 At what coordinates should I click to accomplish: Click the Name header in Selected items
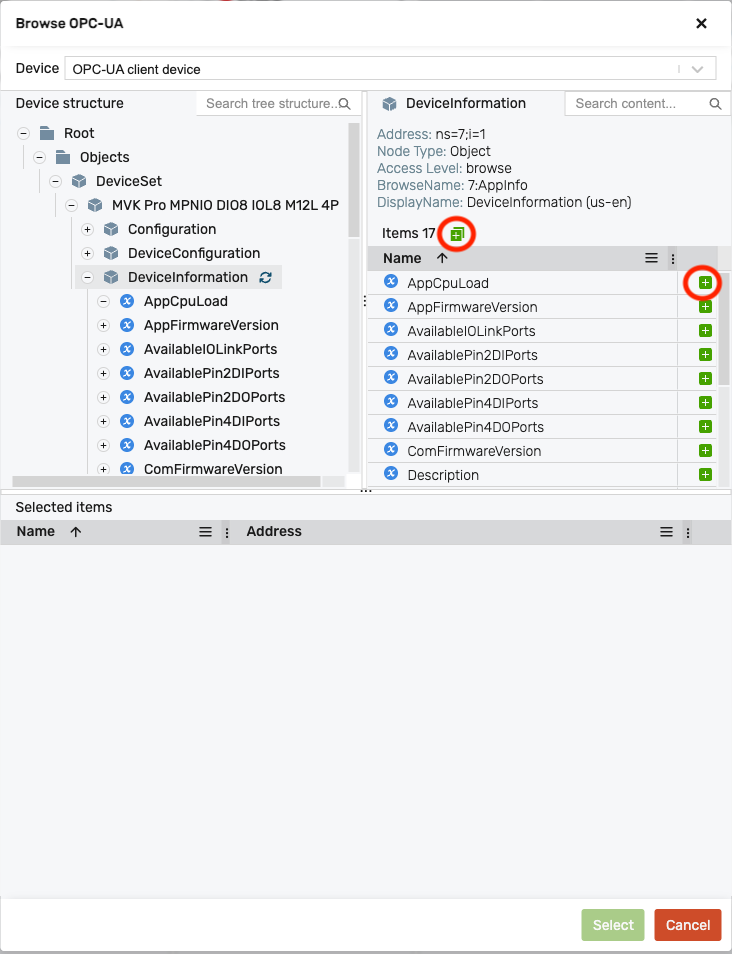click(35, 532)
